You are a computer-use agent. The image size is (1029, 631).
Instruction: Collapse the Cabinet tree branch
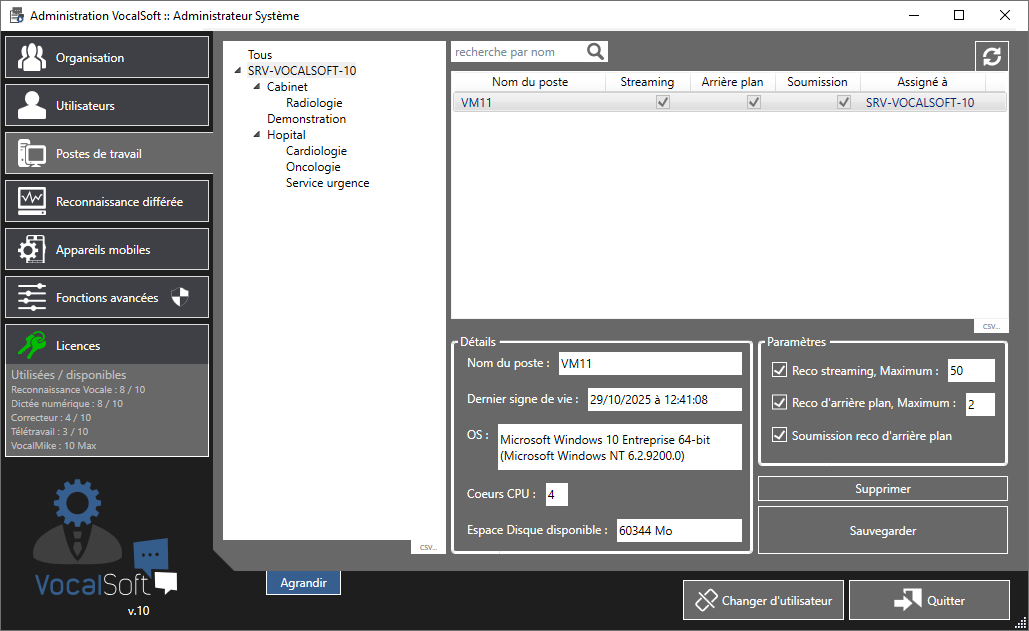click(257, 87)
